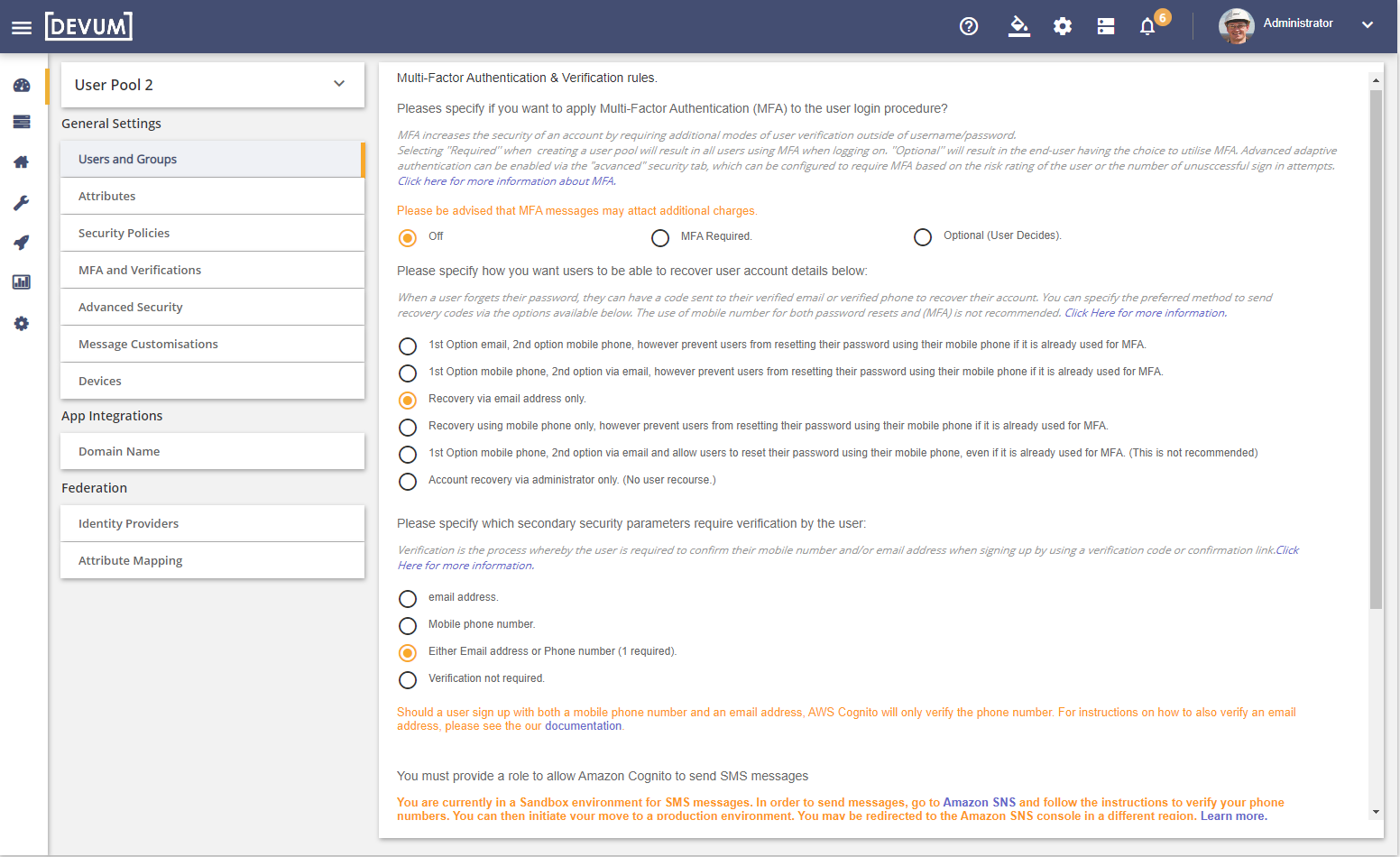The height and width of the screenshot is (857, 1400).
Task: Open the documentation link
Action: pos(583,726)
